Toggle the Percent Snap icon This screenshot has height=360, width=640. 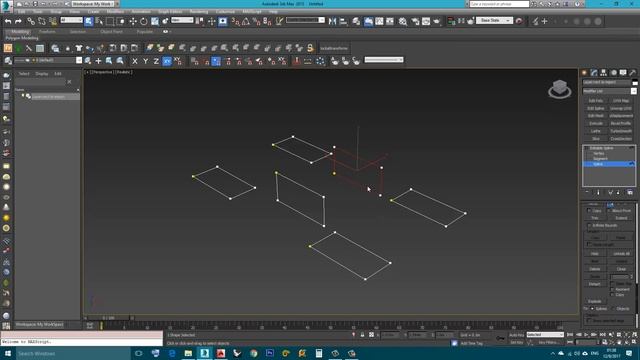[x=256, y=21]
